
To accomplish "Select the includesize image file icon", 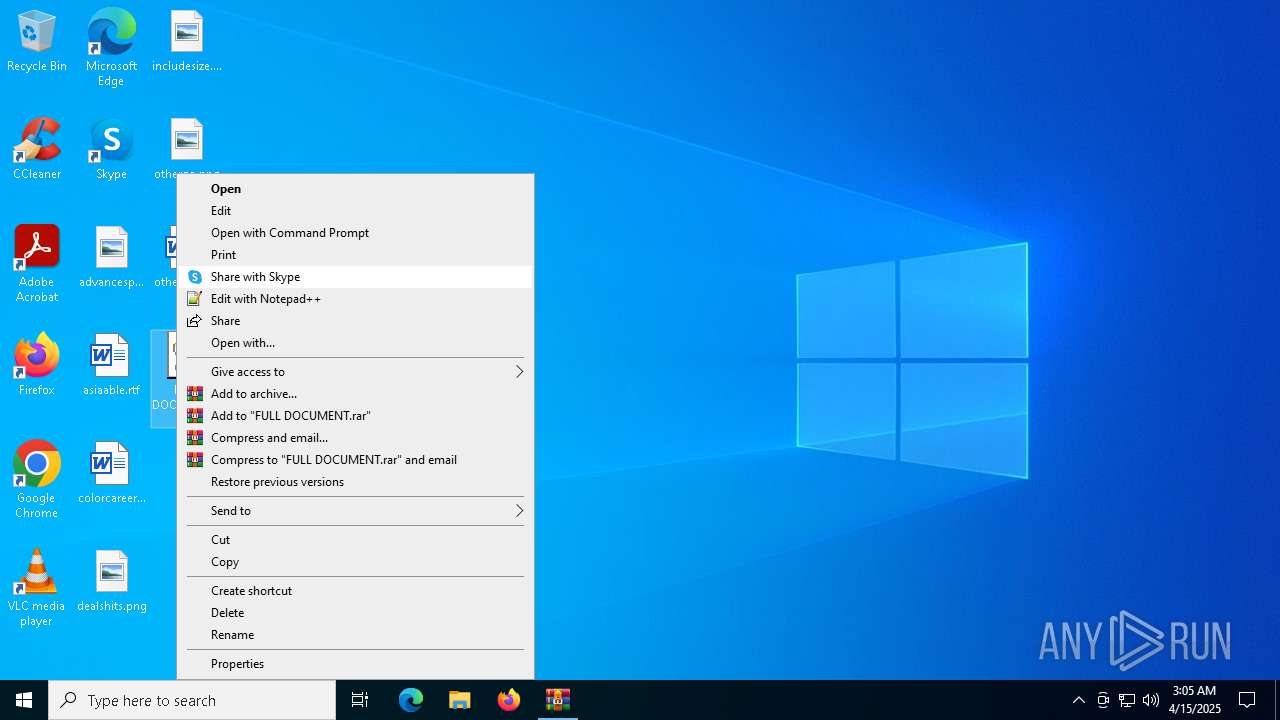I will 187,41.
